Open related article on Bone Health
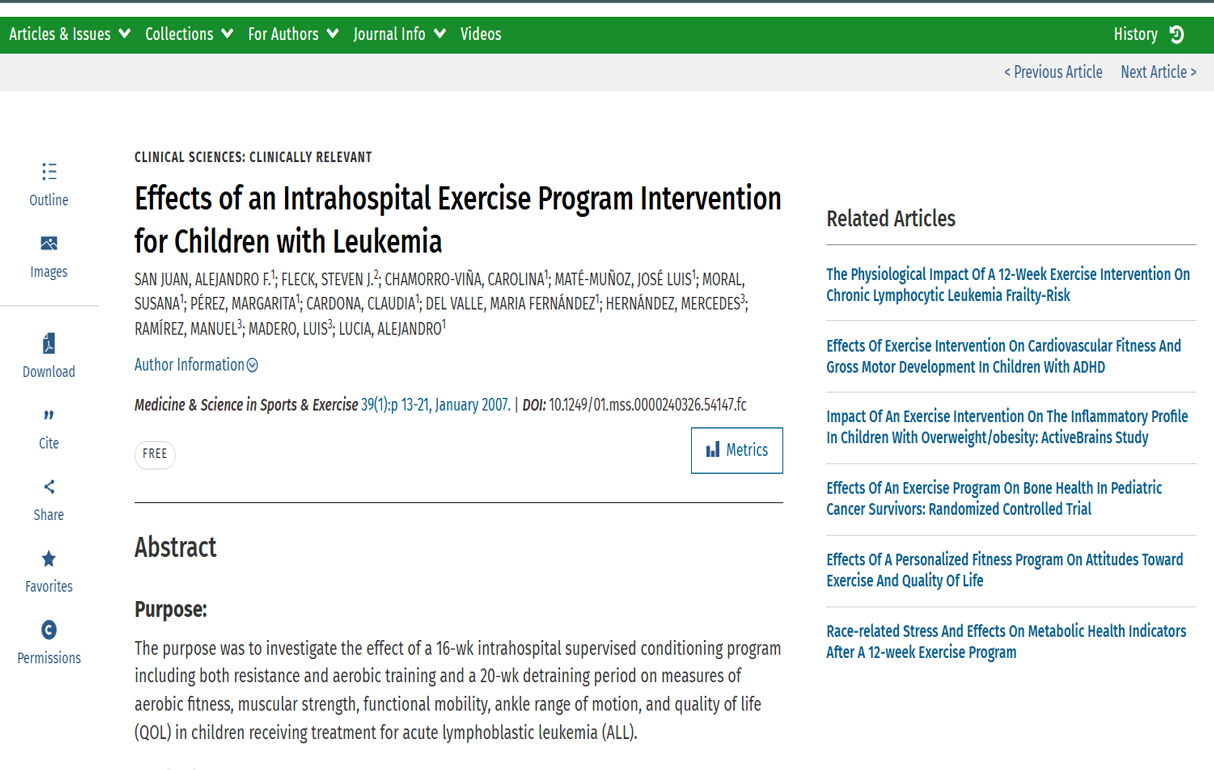 pyautogui.click(x=994, y=499)
